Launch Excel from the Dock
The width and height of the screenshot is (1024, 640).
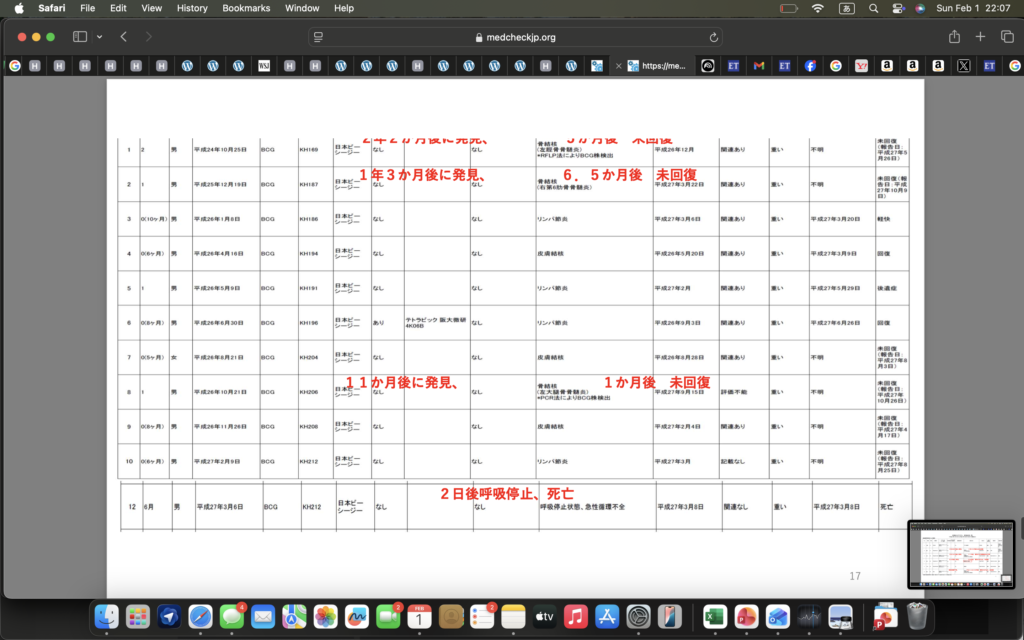tap(714, 616)
